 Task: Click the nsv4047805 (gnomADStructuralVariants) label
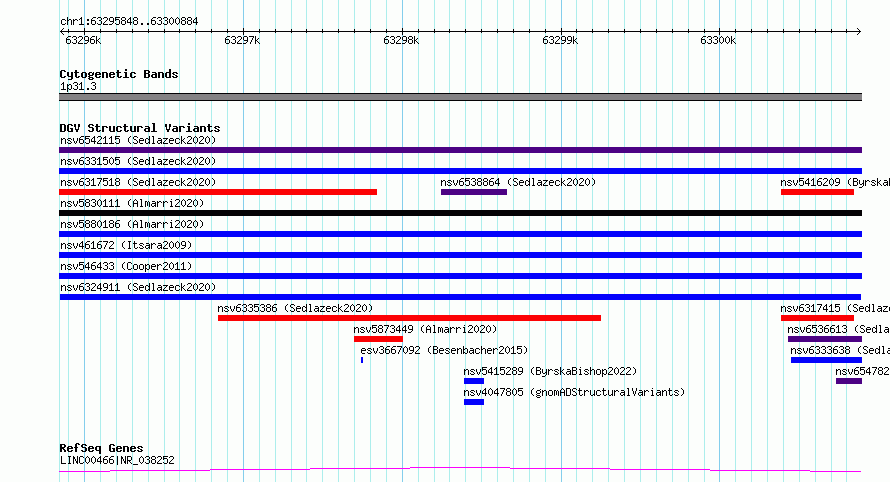click(574, 392)
